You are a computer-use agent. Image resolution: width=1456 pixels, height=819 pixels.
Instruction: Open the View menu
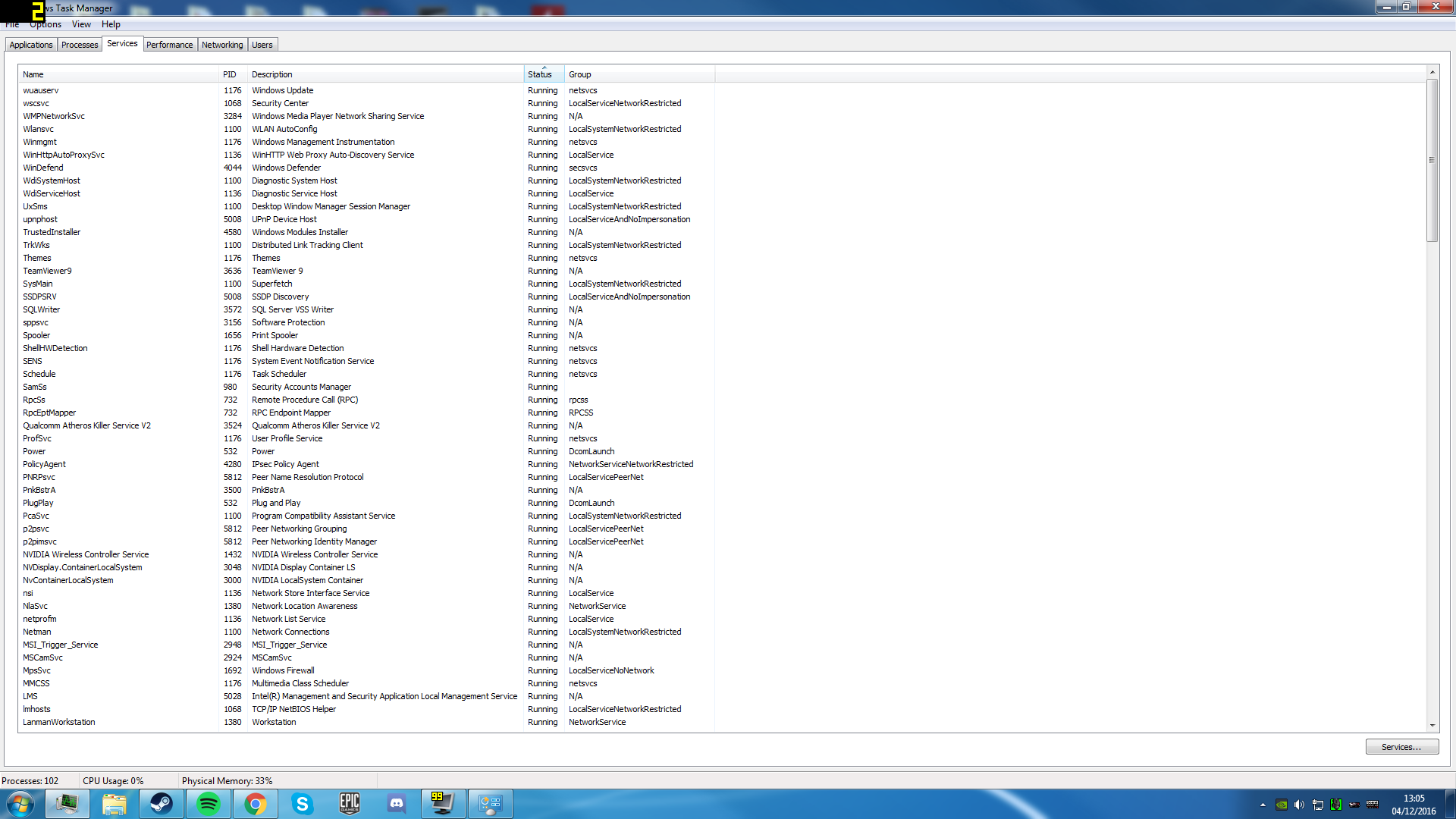point(81,24)
